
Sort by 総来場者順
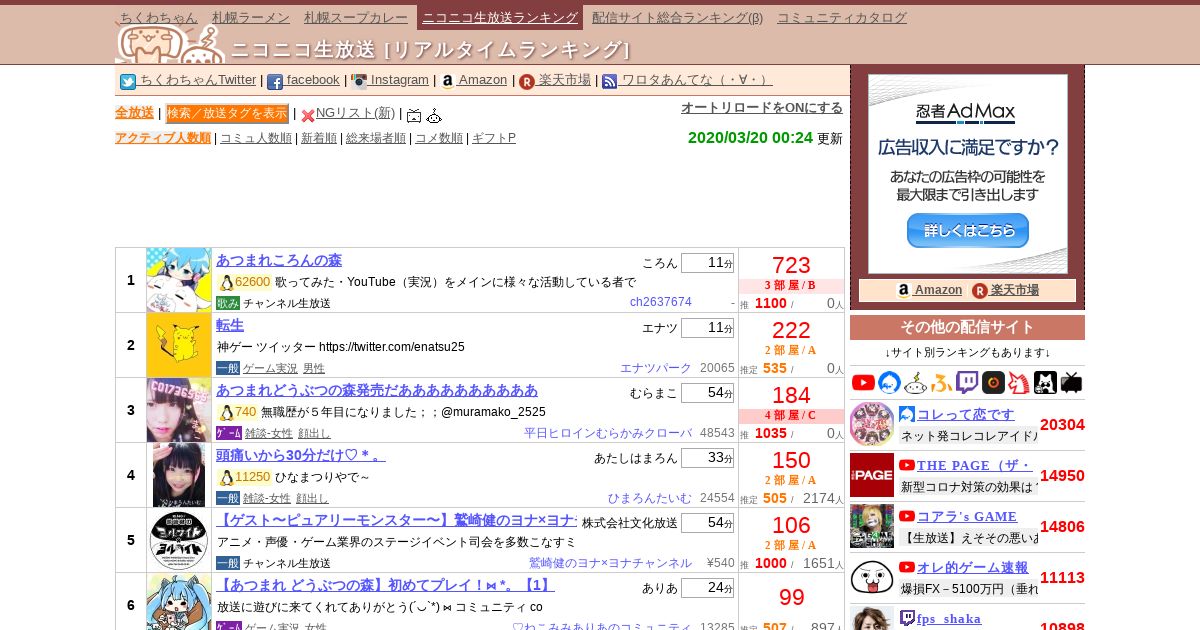[376, 138]
